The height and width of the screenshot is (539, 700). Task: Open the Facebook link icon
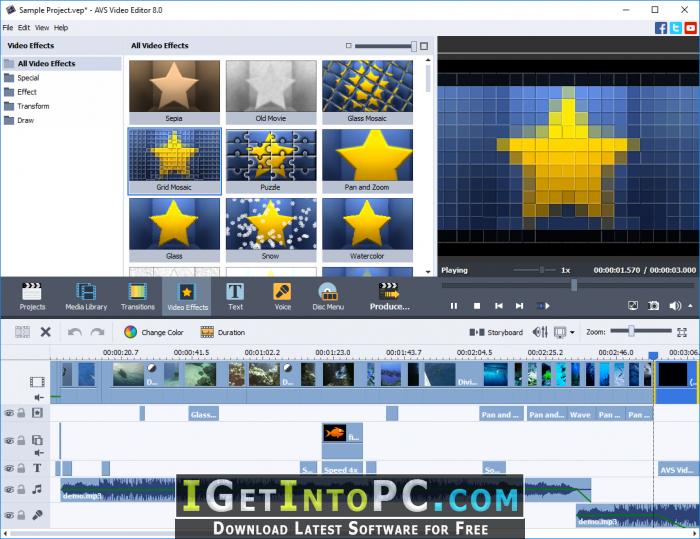click(x=661, y=28)
